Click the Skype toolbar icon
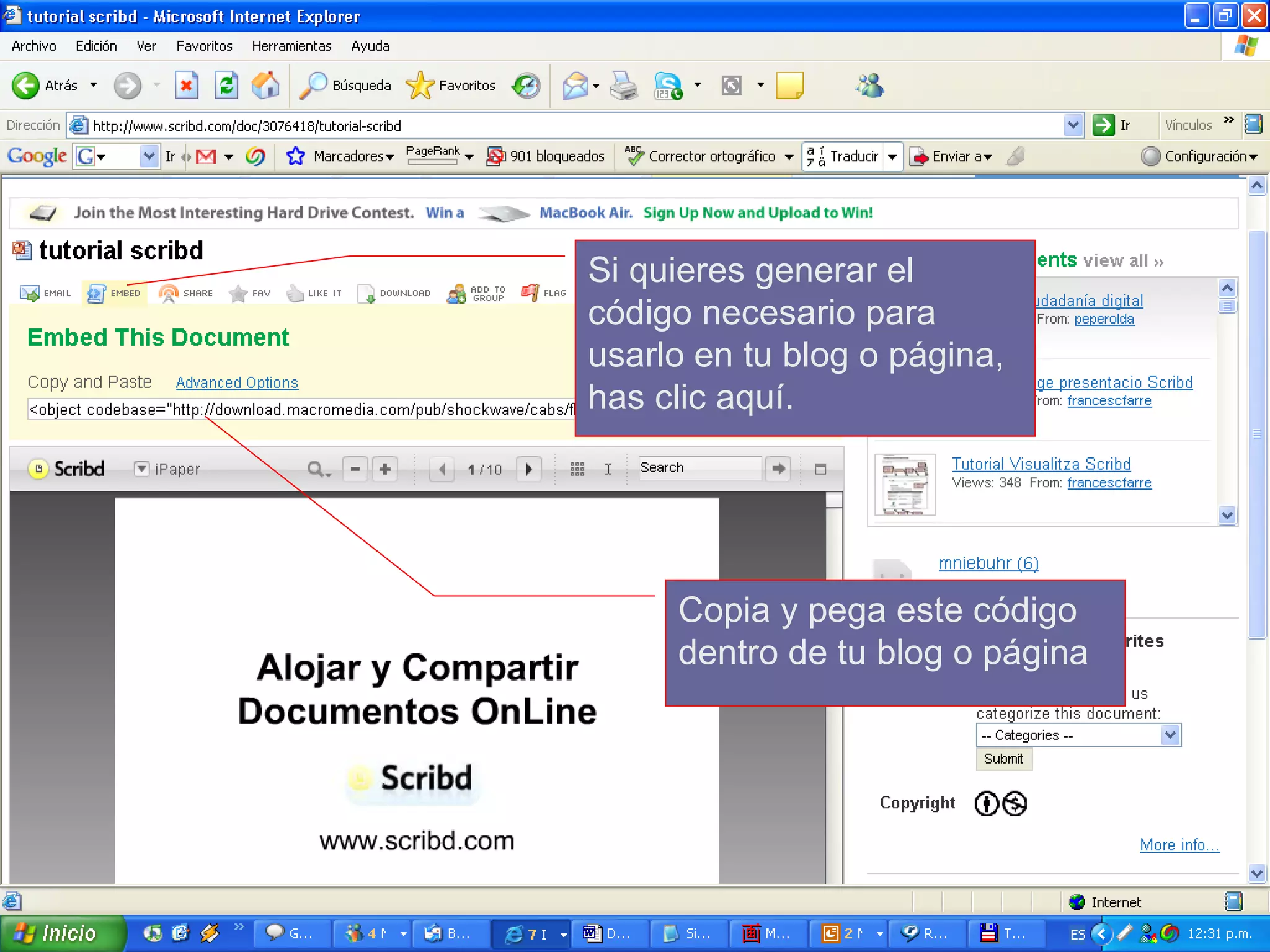 tap(668, 86)
